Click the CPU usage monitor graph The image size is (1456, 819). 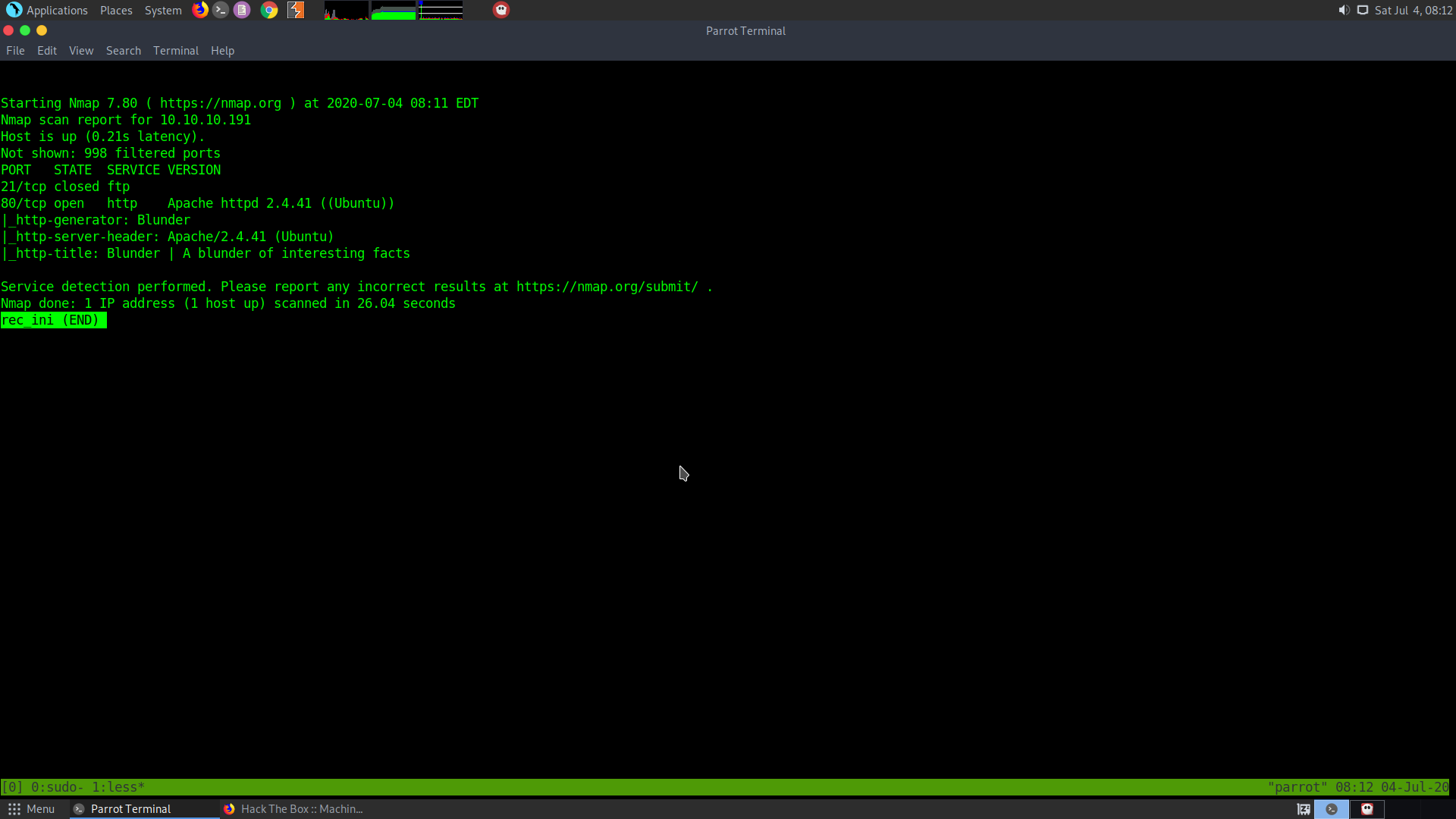[x=347, y=10]
